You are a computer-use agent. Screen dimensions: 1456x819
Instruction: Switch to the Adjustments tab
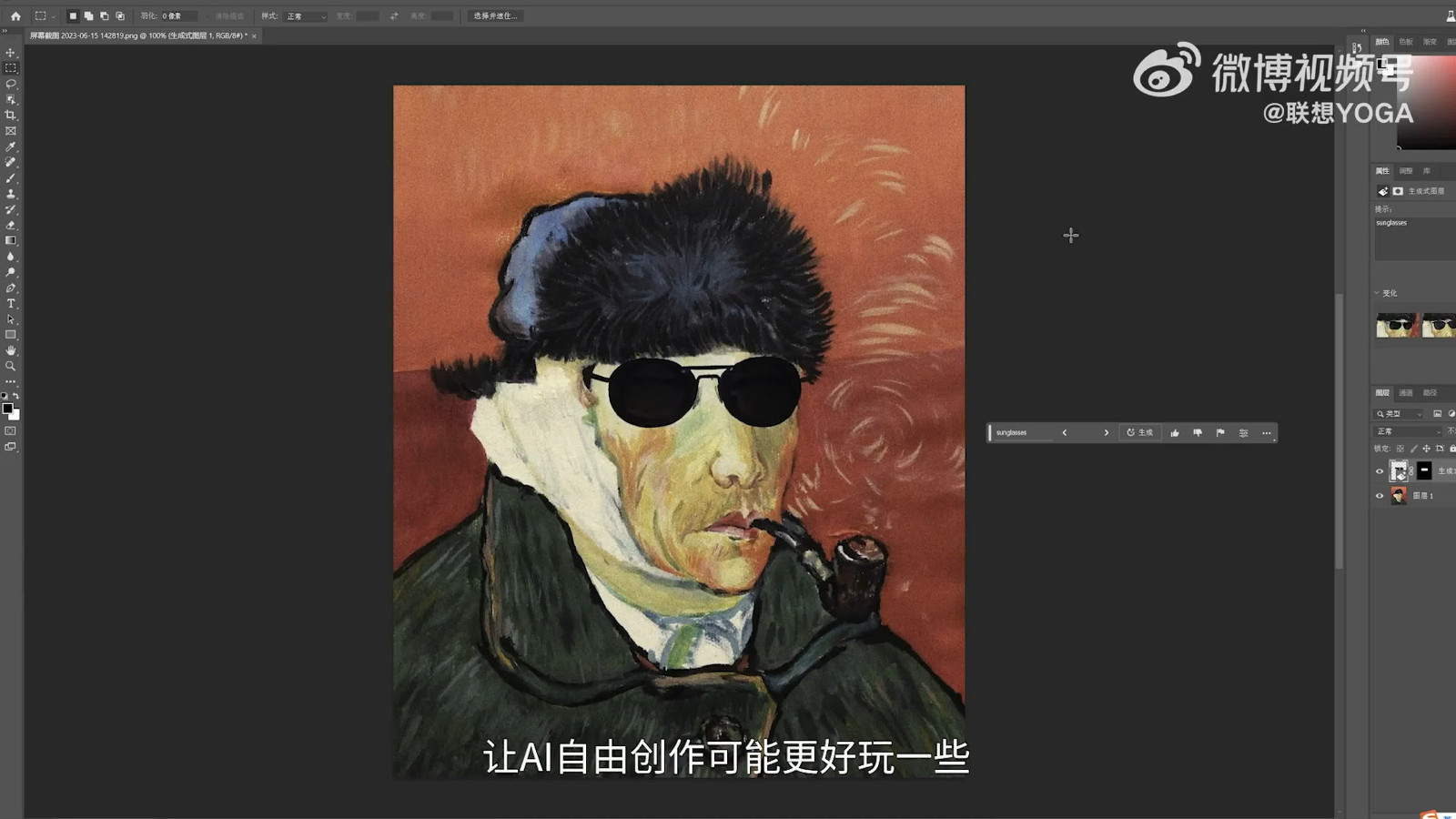point(1406,171)
